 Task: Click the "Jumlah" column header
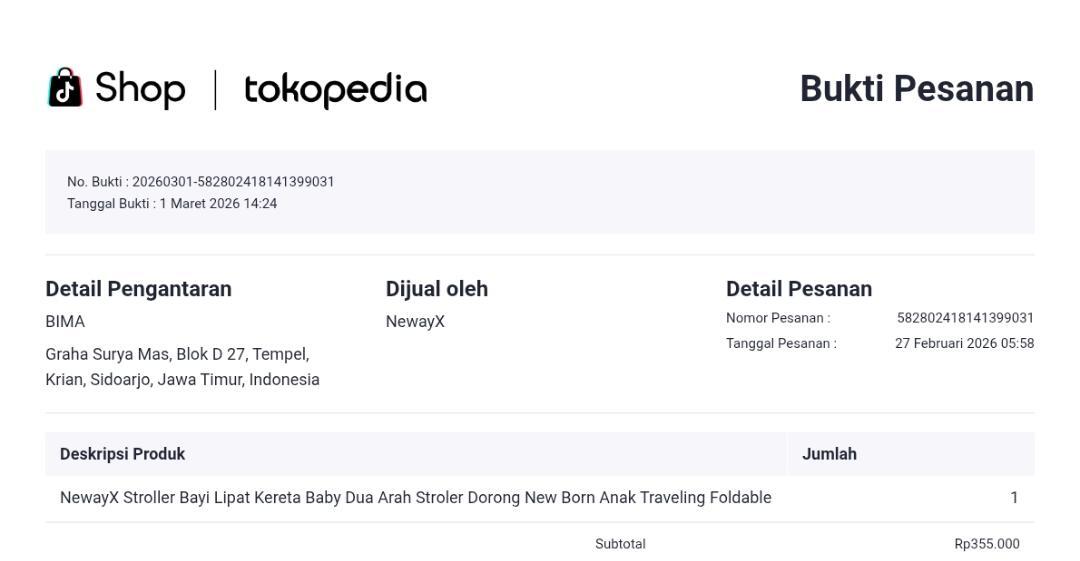(829, 454)
